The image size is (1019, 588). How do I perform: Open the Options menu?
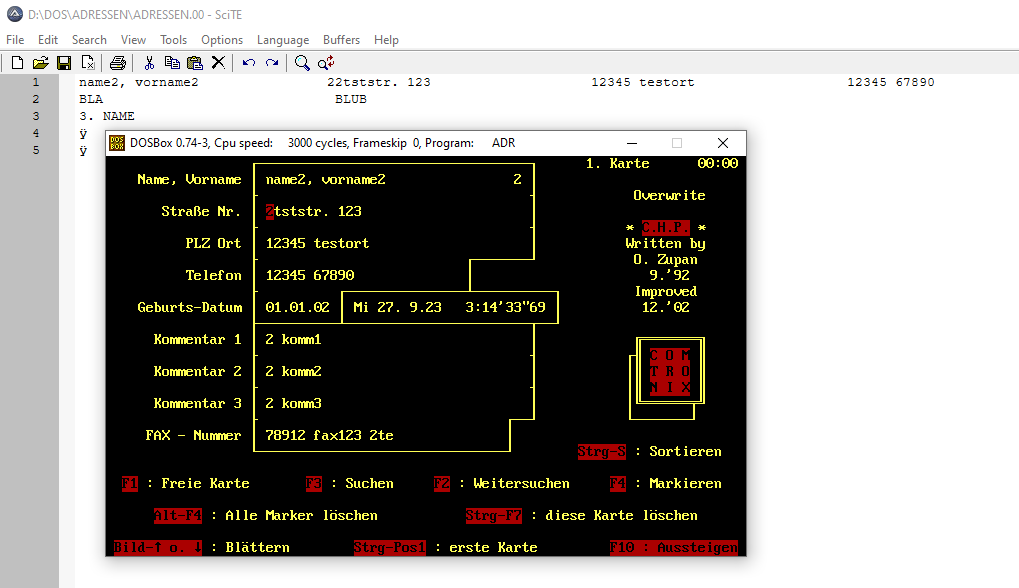[x=222, y=40]
